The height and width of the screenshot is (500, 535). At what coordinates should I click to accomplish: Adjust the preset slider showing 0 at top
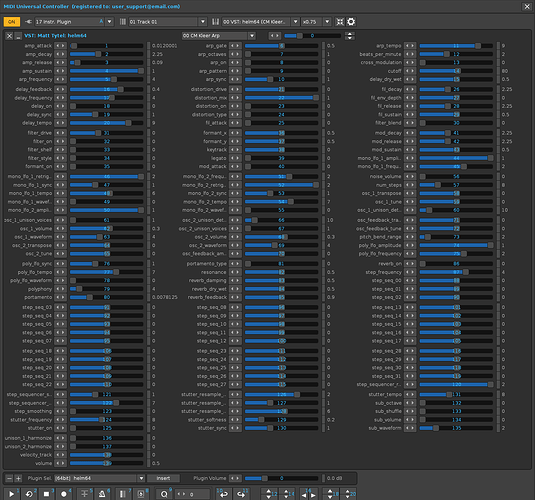point(312,35)
